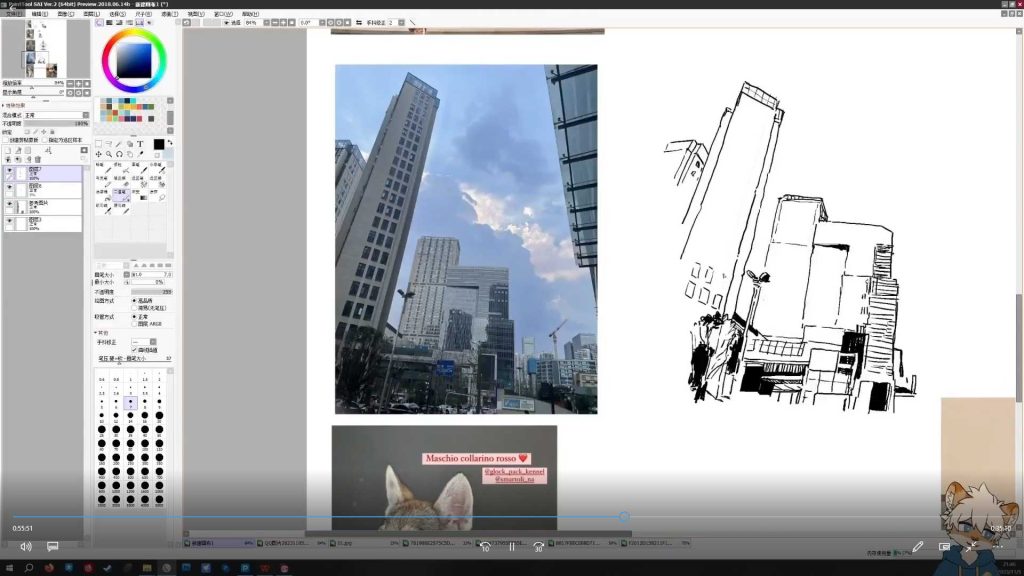Select 简易(无笔压) drawing mode radio

coord(134,308)
